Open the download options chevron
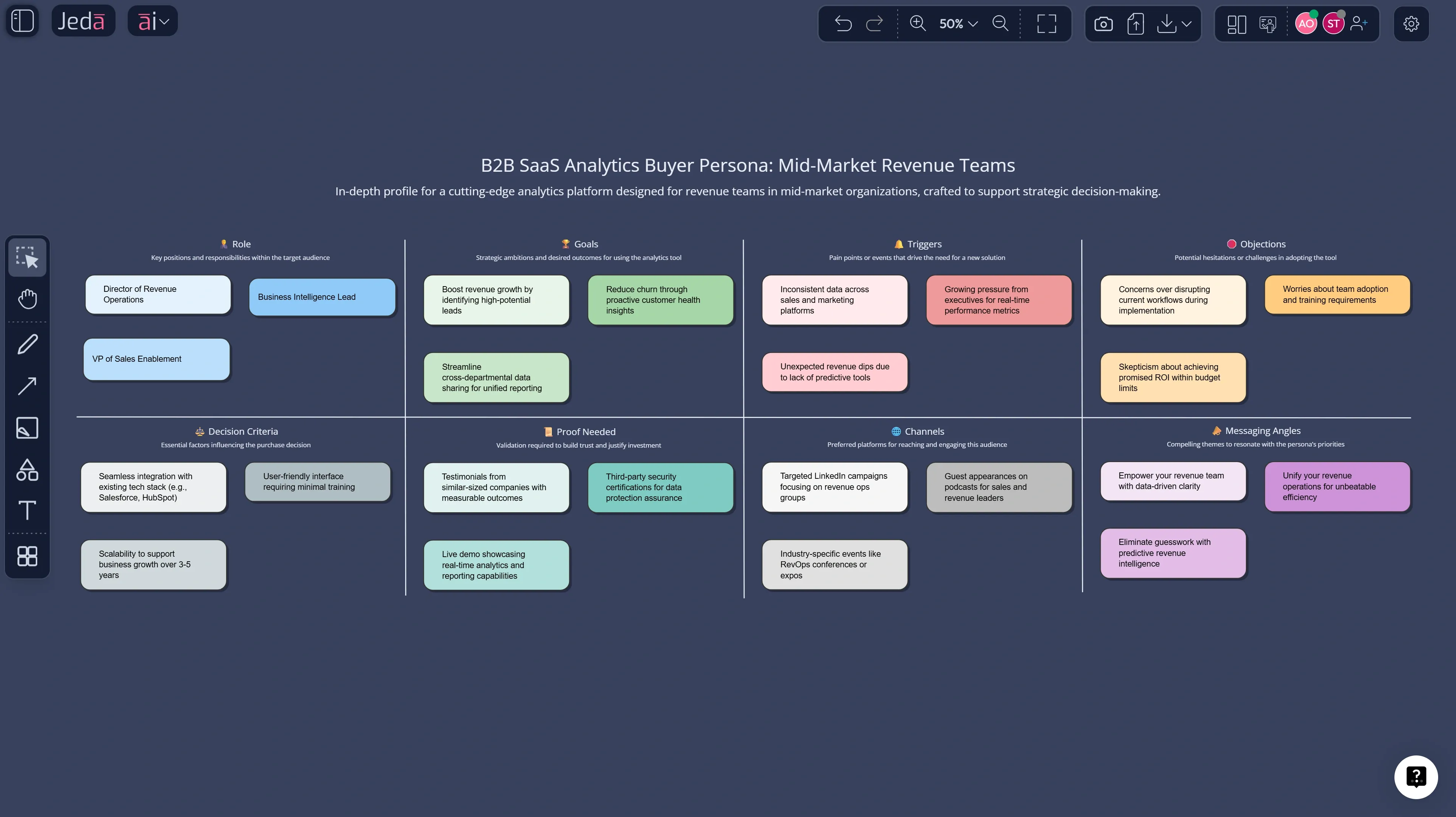Viewport: 1456px width, 817px height. (1186, 24)
